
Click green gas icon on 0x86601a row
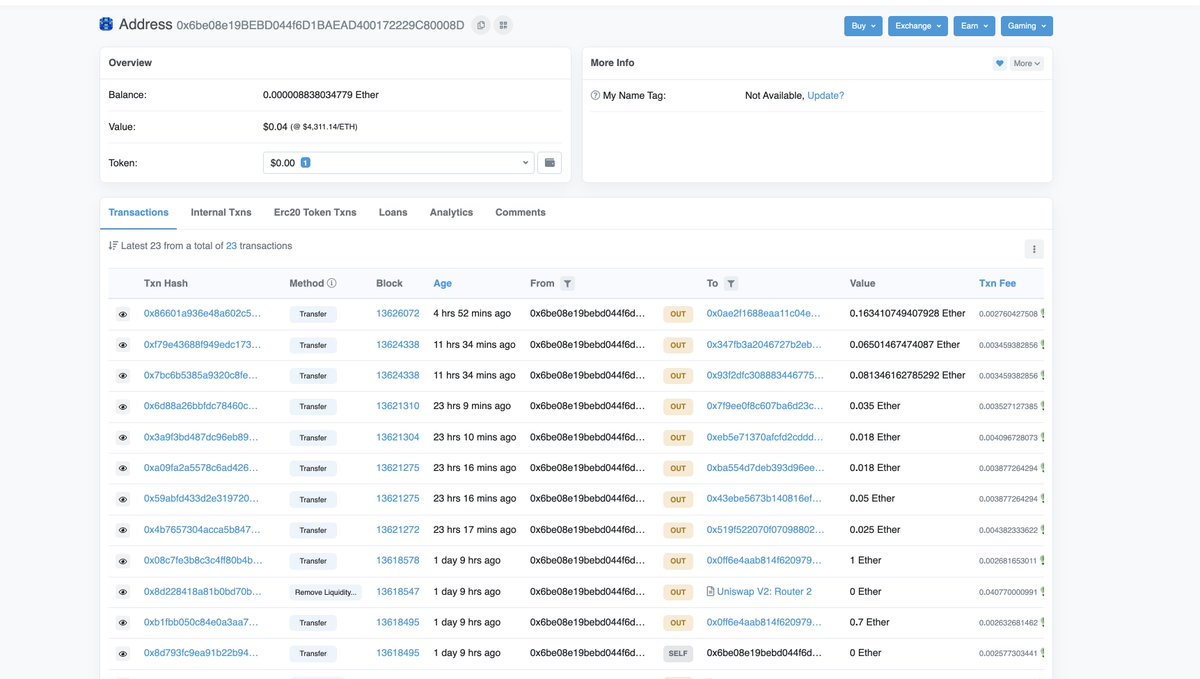[x=1042, y=314]
